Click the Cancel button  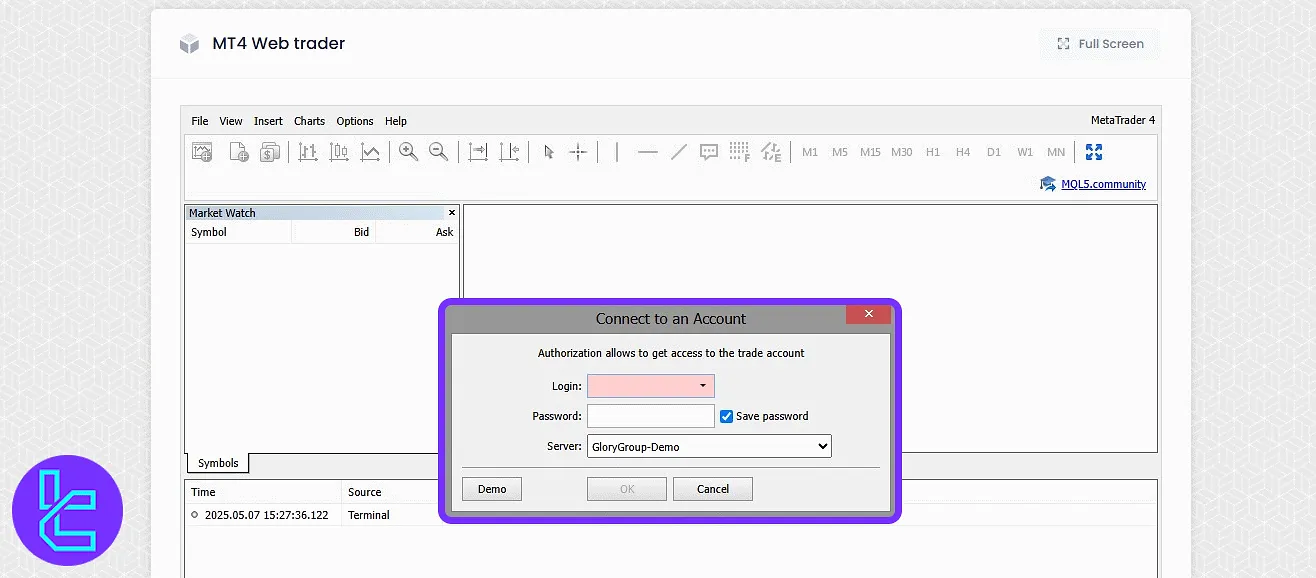[713, 489]
